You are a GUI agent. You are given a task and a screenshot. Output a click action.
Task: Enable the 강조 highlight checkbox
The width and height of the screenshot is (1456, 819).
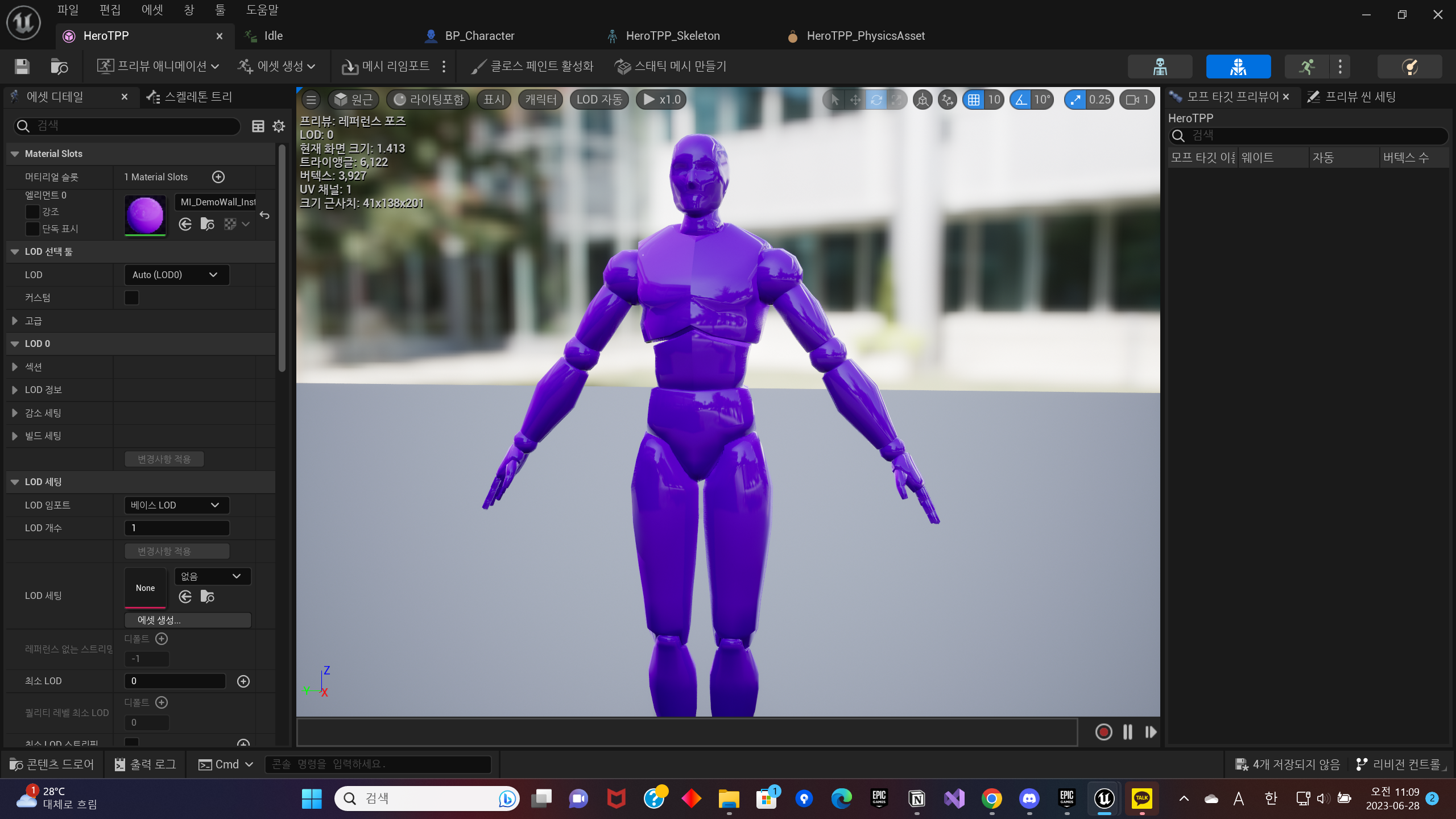[x=33, y=212]
